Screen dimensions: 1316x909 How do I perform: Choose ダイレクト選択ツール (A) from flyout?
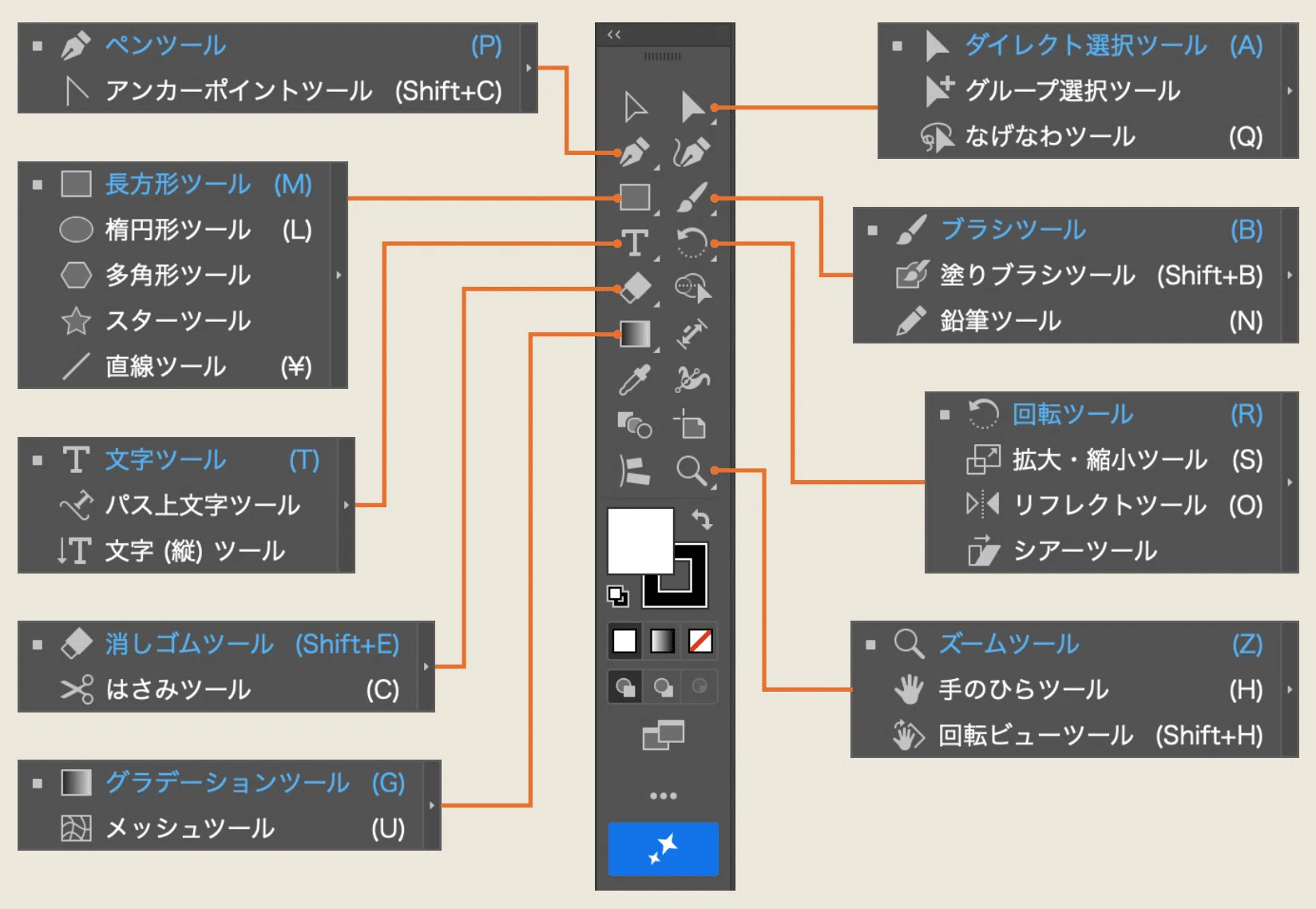pyautogui.click(x=1080, y=46)
